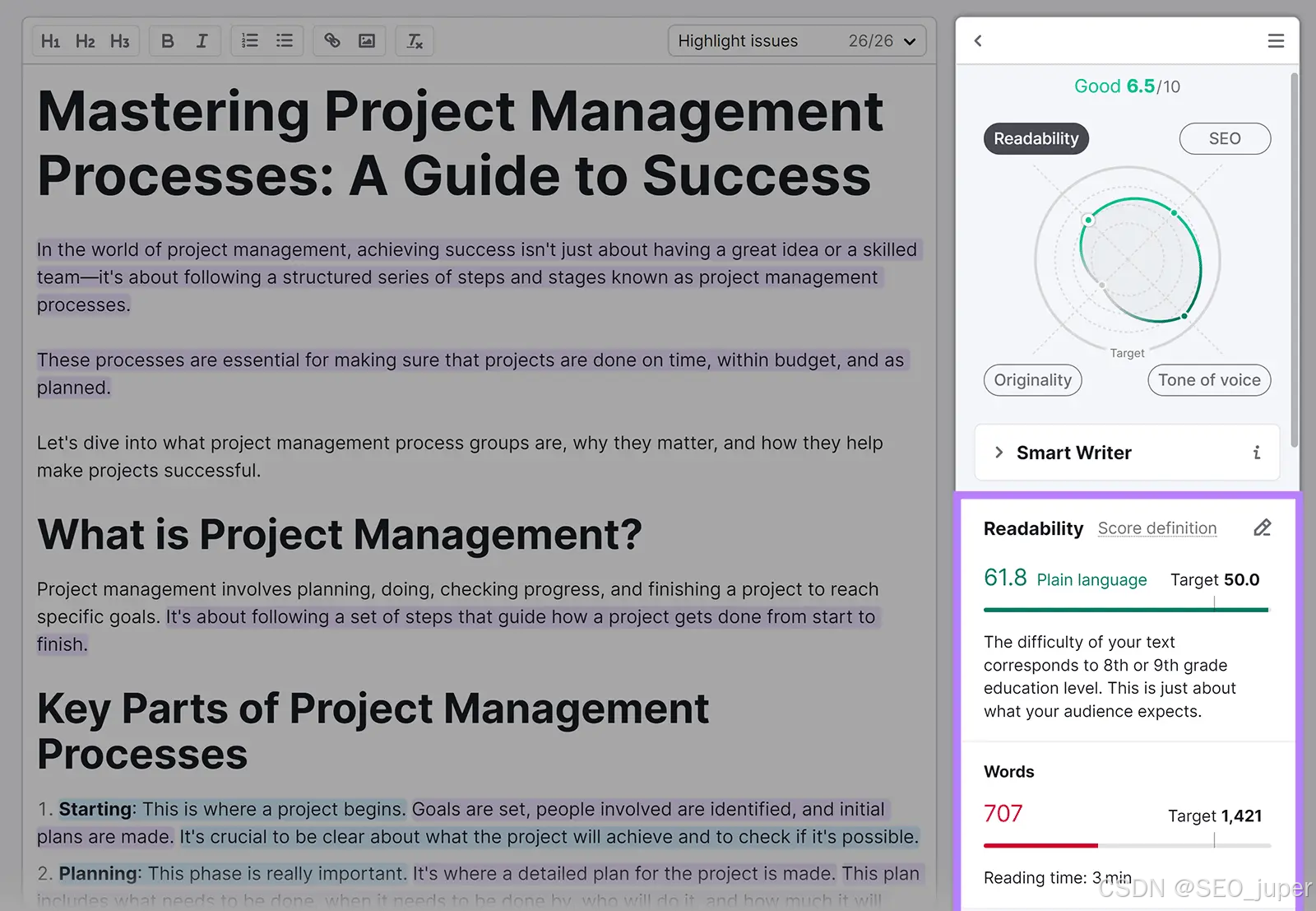Screen dimensions: 1316x911
Task: Show Smart Writer info
Action: point(1256,453)
